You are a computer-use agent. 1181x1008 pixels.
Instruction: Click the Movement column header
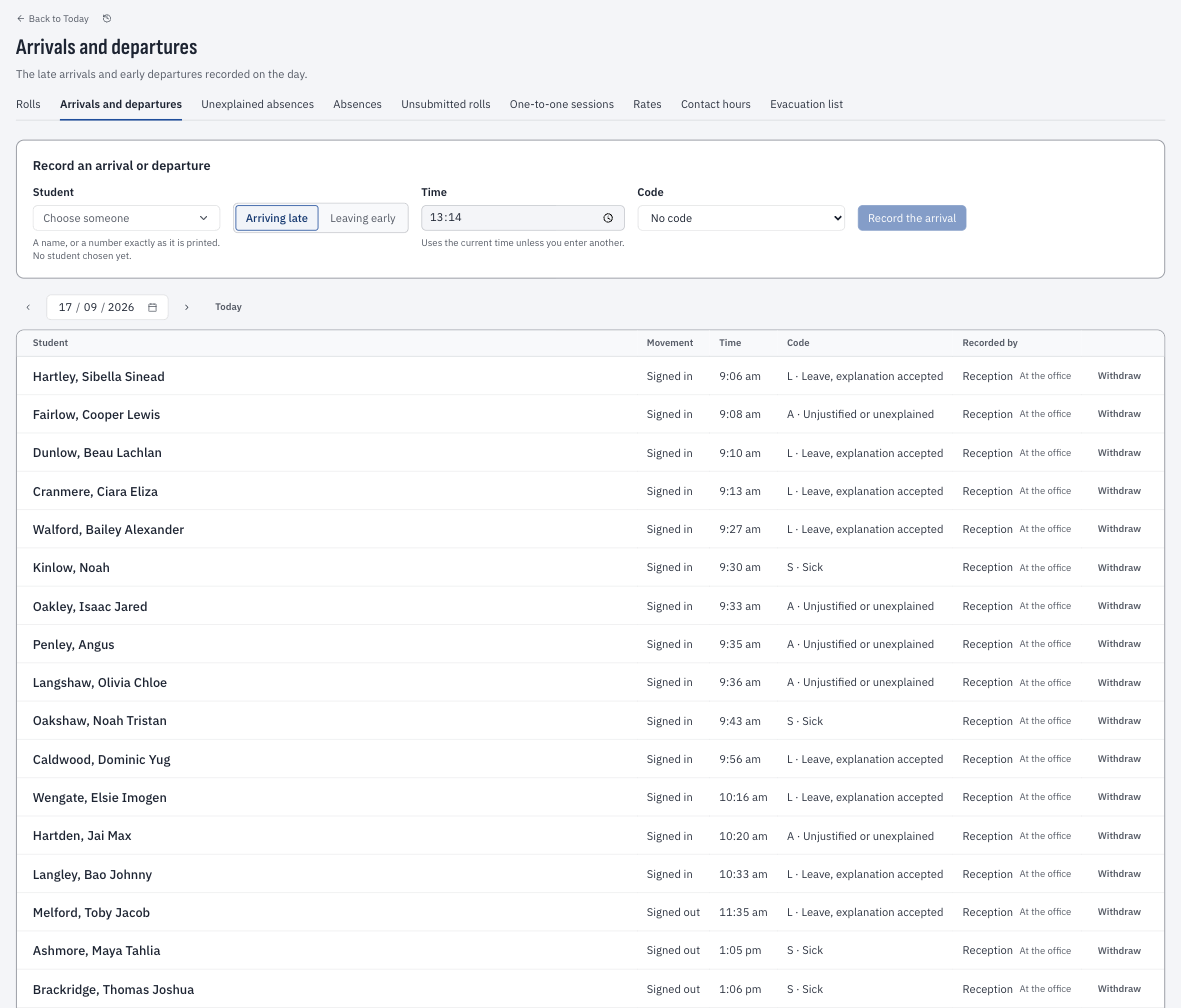coord(670,343)
